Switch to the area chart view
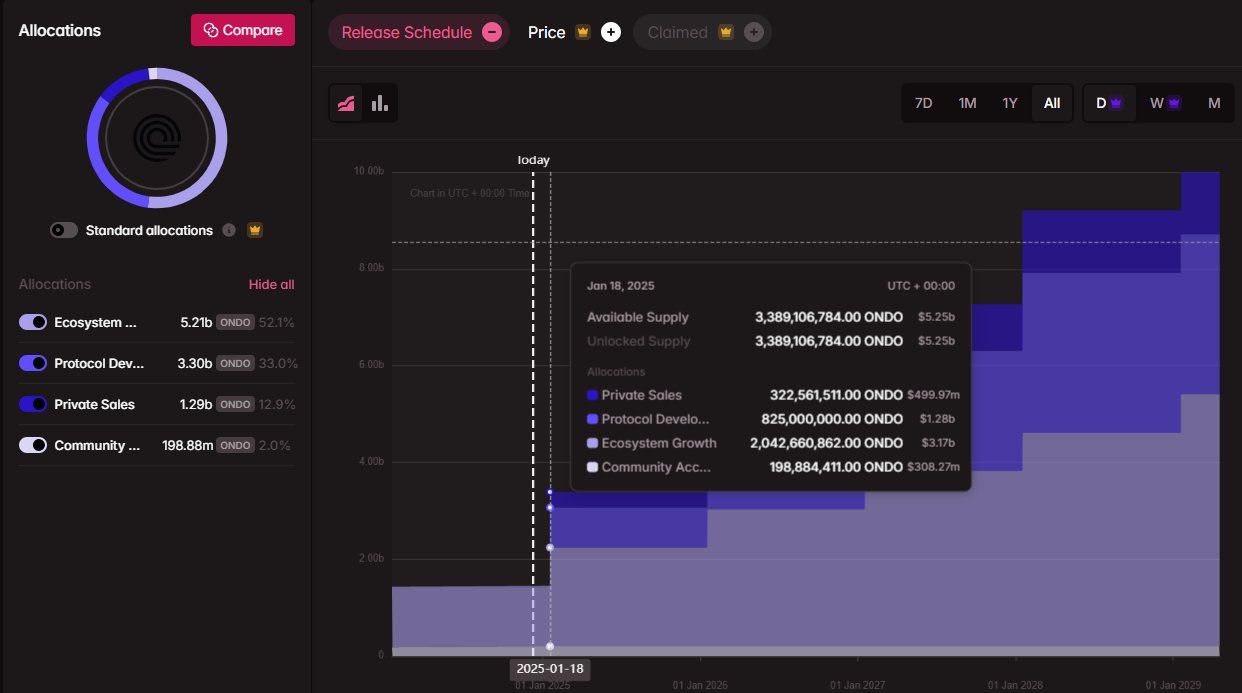1242x693 pixels. [x=347, y=104]
